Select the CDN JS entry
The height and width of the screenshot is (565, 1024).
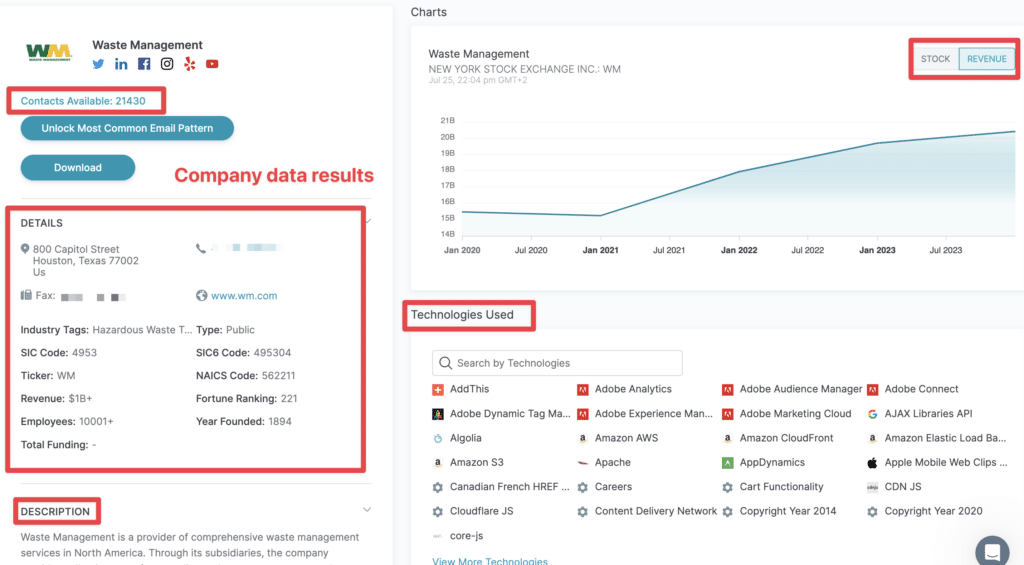(903, 487)
